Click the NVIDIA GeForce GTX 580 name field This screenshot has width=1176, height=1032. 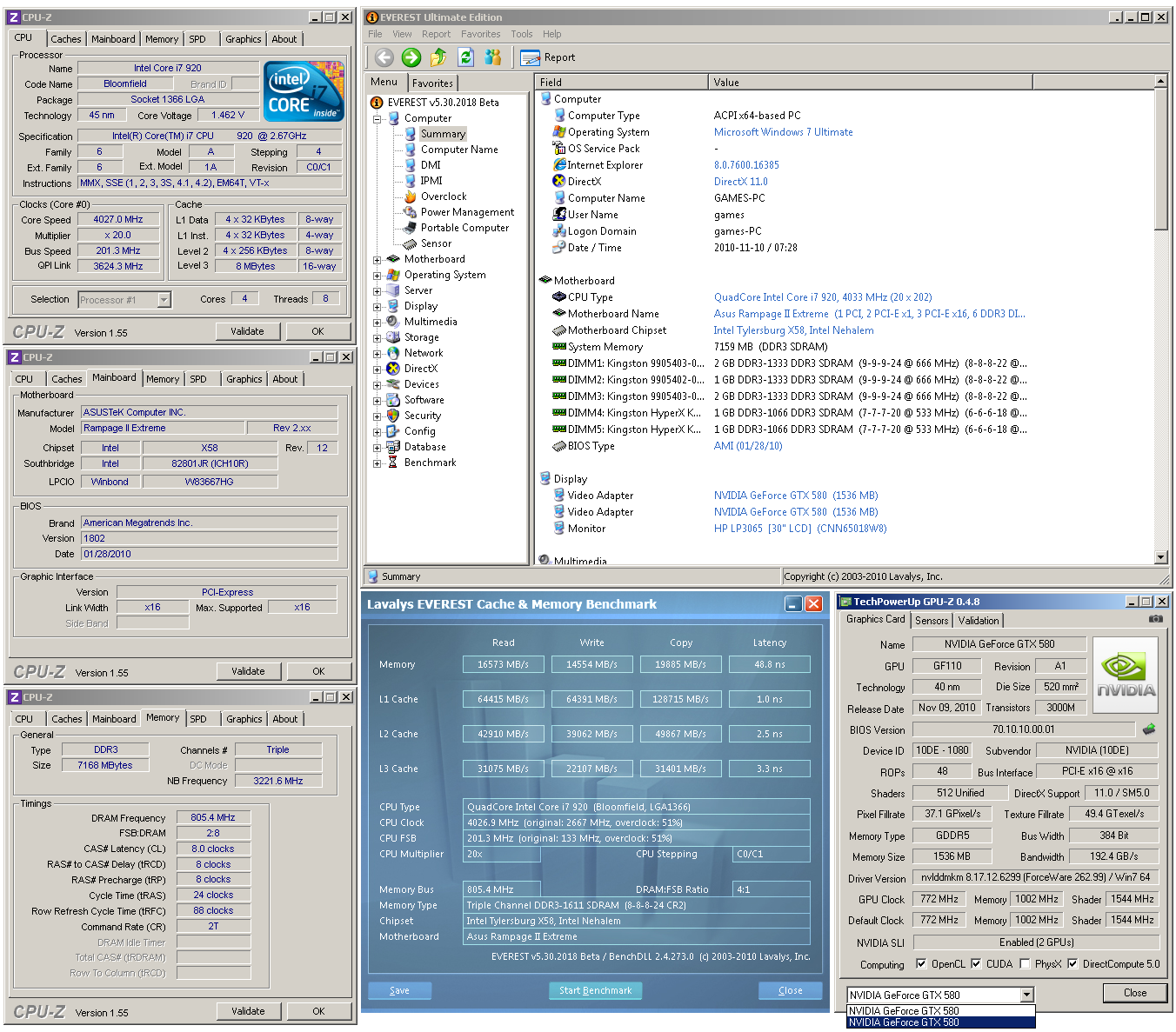coord(999,644)
